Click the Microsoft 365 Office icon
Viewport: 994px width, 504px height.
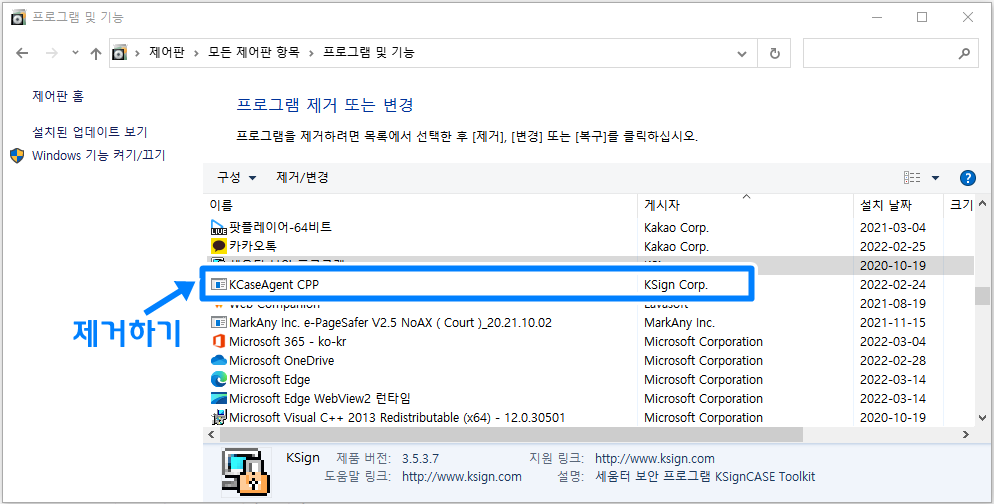coord(219,341)
